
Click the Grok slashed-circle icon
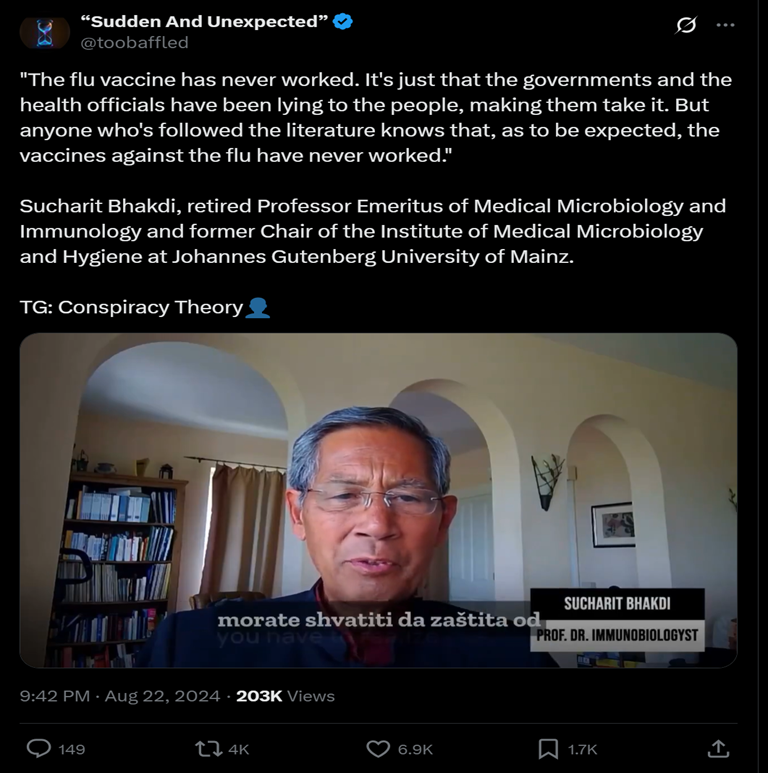(x=686, y=25)
